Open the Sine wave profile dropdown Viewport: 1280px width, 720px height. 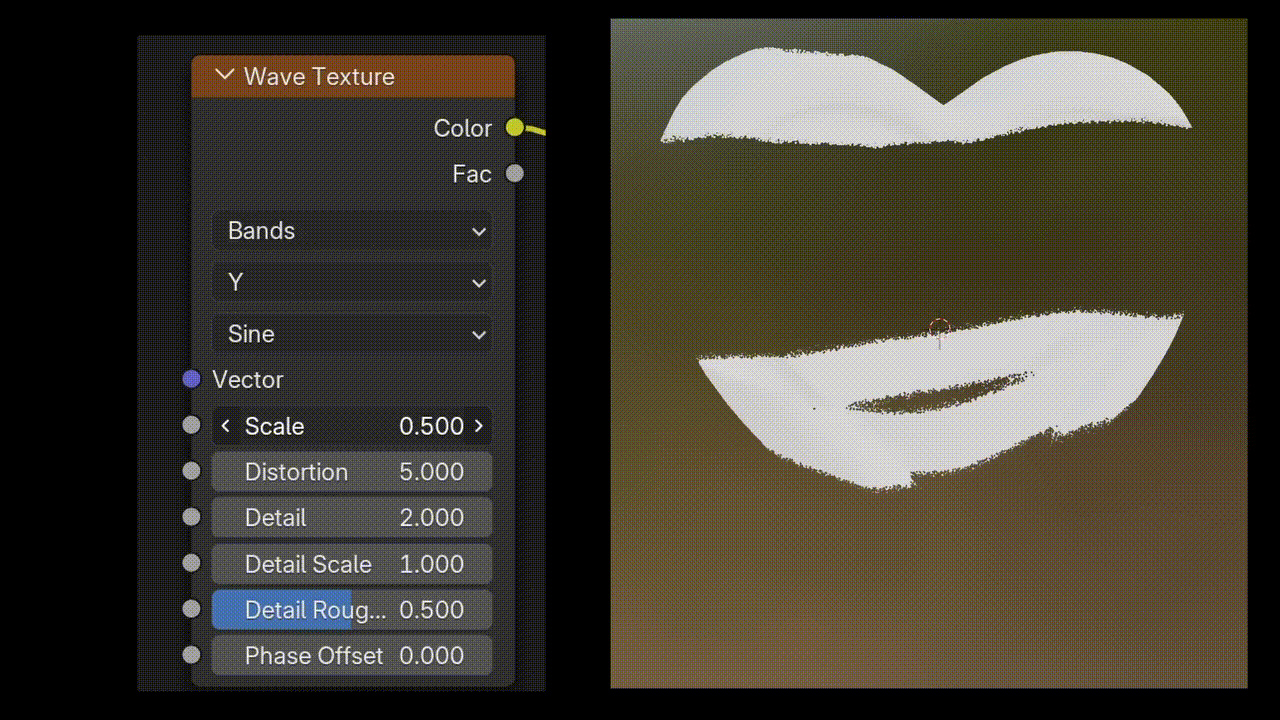(352, 334)
